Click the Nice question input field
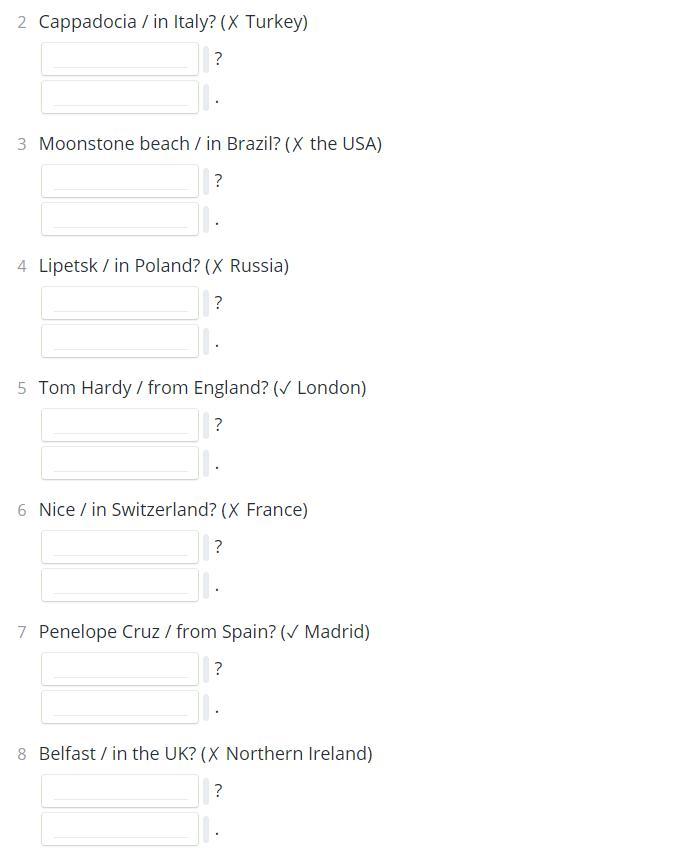Image resolution: width=690 pixels, height=856 pixels. [x=120, y=547]
